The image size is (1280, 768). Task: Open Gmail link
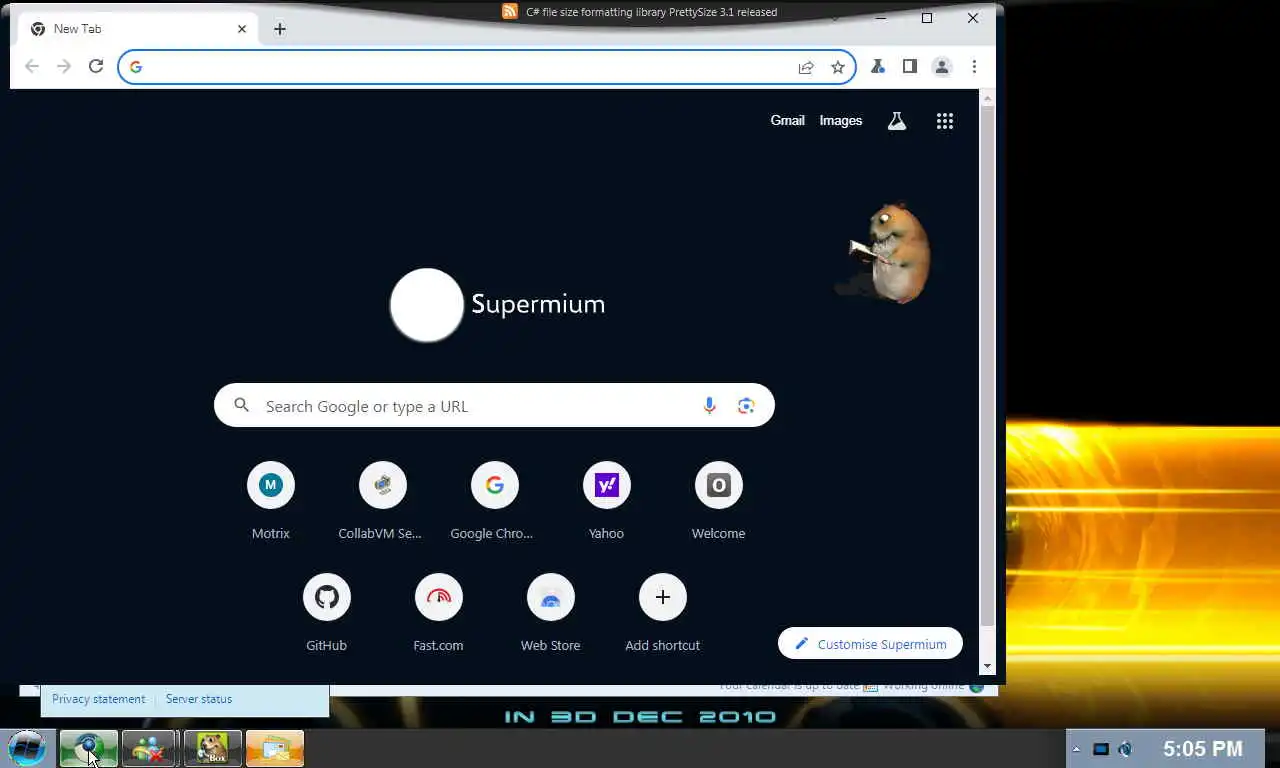pos(787,120)
